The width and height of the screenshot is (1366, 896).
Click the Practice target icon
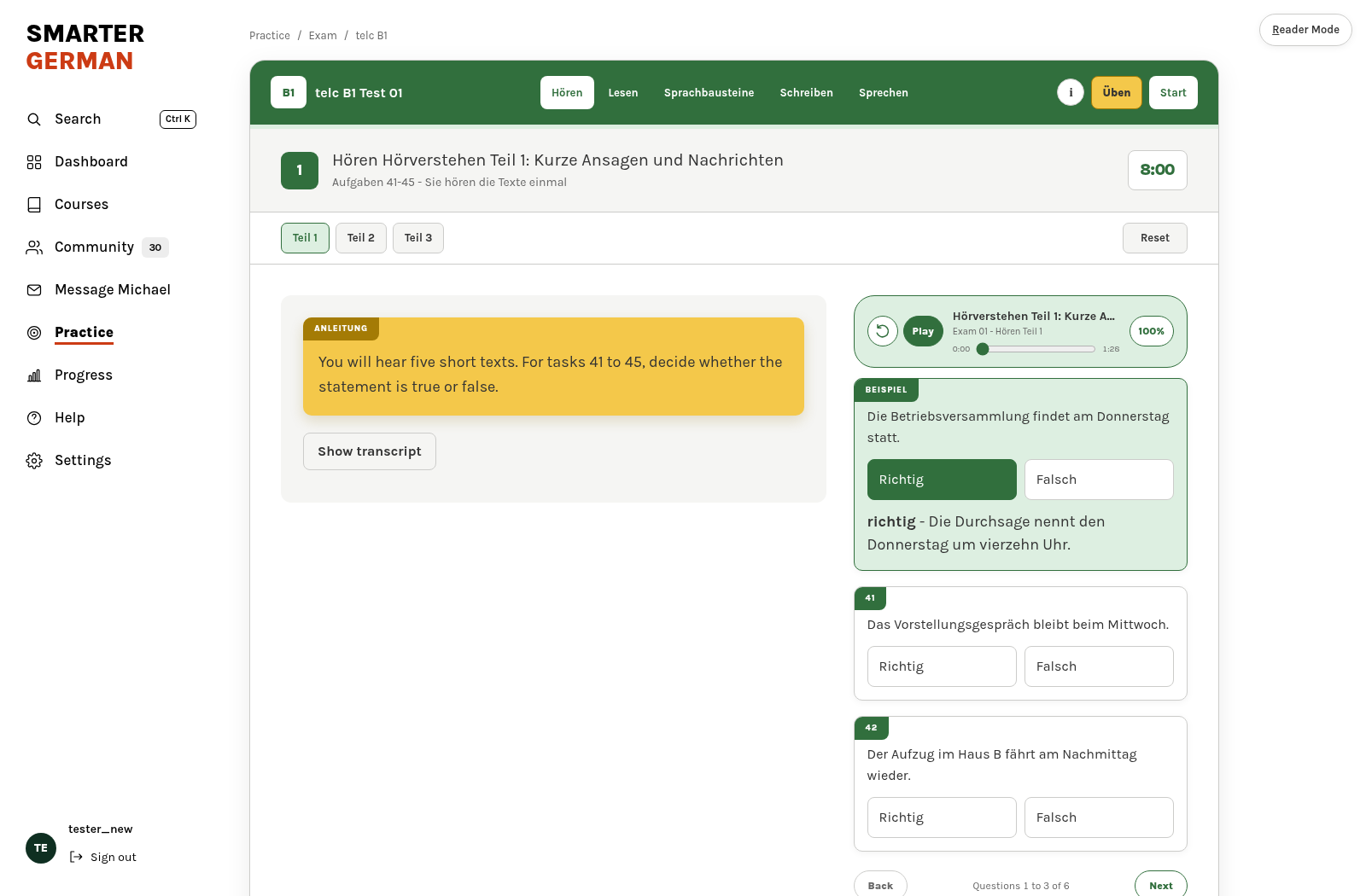pyautogui.click(x=34, y=333)
